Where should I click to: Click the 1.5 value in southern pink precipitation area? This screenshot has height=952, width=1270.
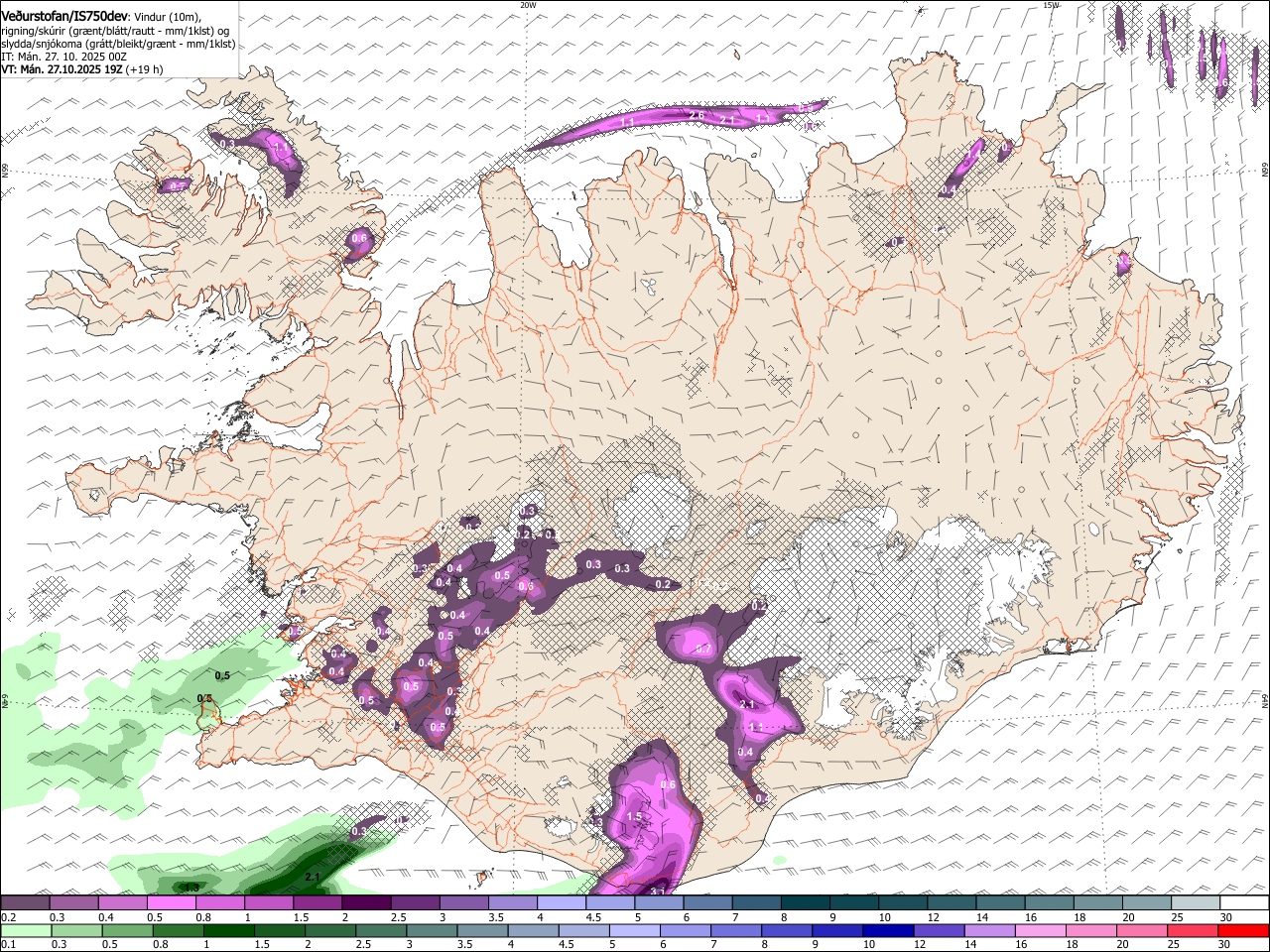[x=635, y=817]
